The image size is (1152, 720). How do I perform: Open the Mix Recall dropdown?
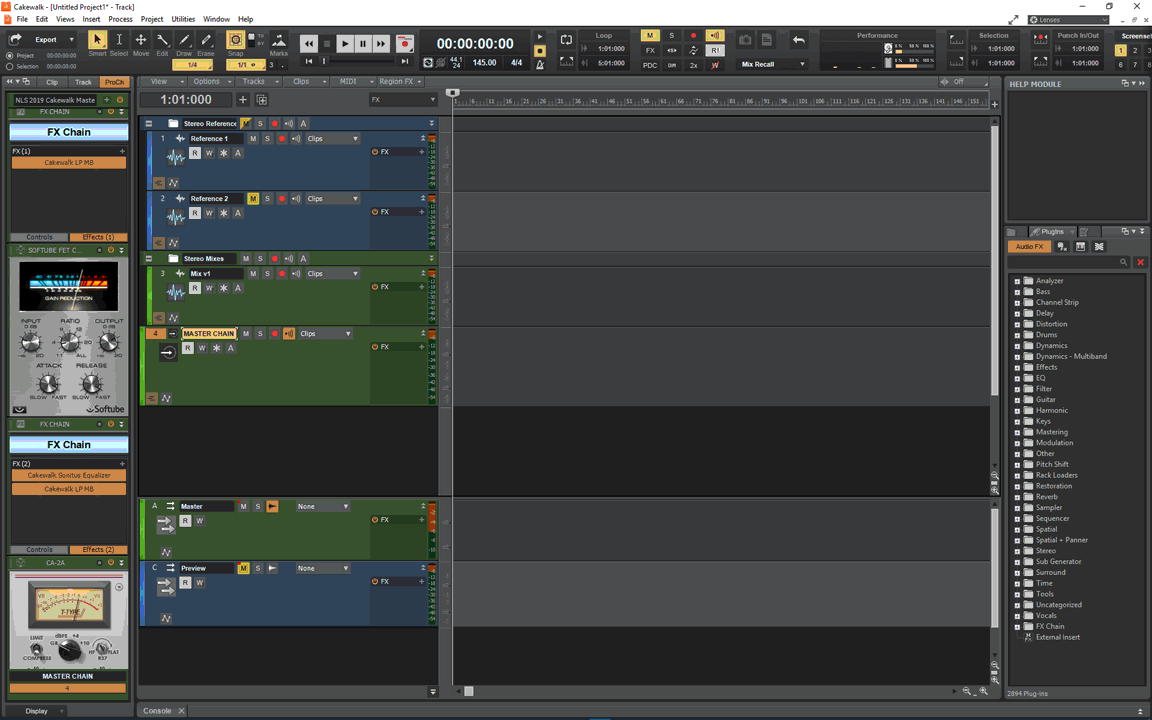tap(772, 64)
